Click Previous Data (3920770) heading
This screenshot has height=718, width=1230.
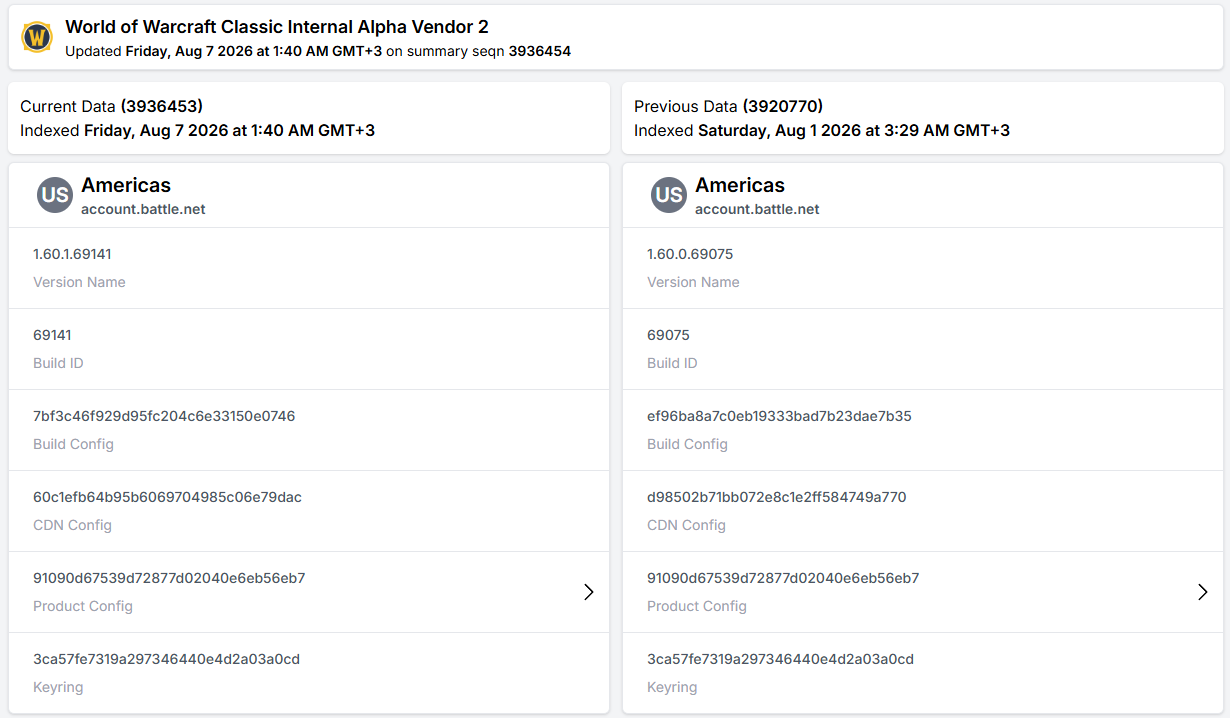(x=729, y=106)
